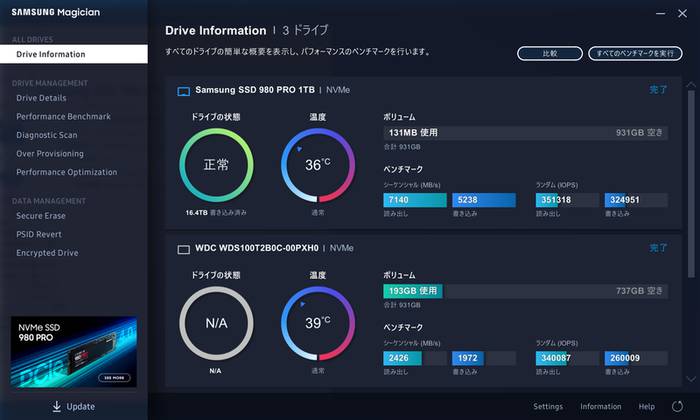The height and width of the screenshot is (420, 700).
Task: Open Drive Details
Action: pos(41,98)
